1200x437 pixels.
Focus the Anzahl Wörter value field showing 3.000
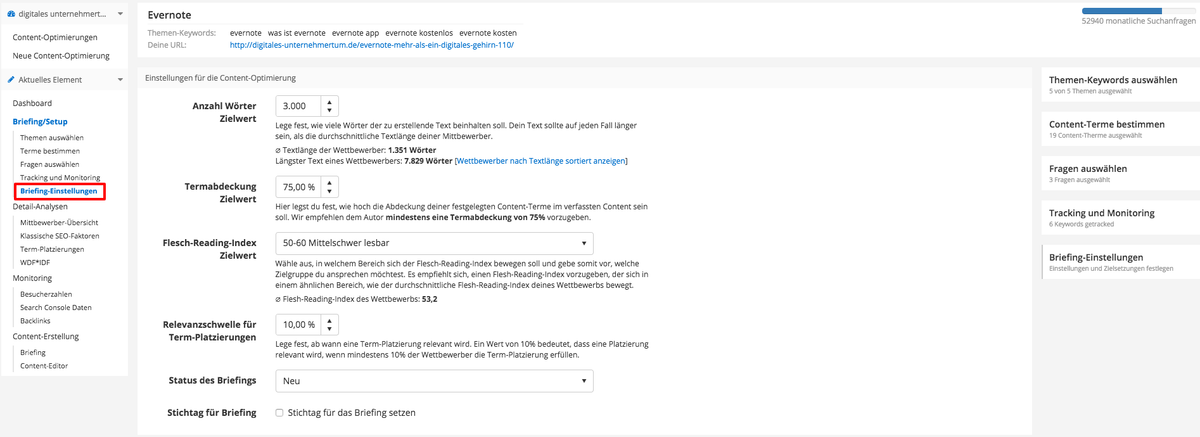pyautogui.click(x=298, y=106)
